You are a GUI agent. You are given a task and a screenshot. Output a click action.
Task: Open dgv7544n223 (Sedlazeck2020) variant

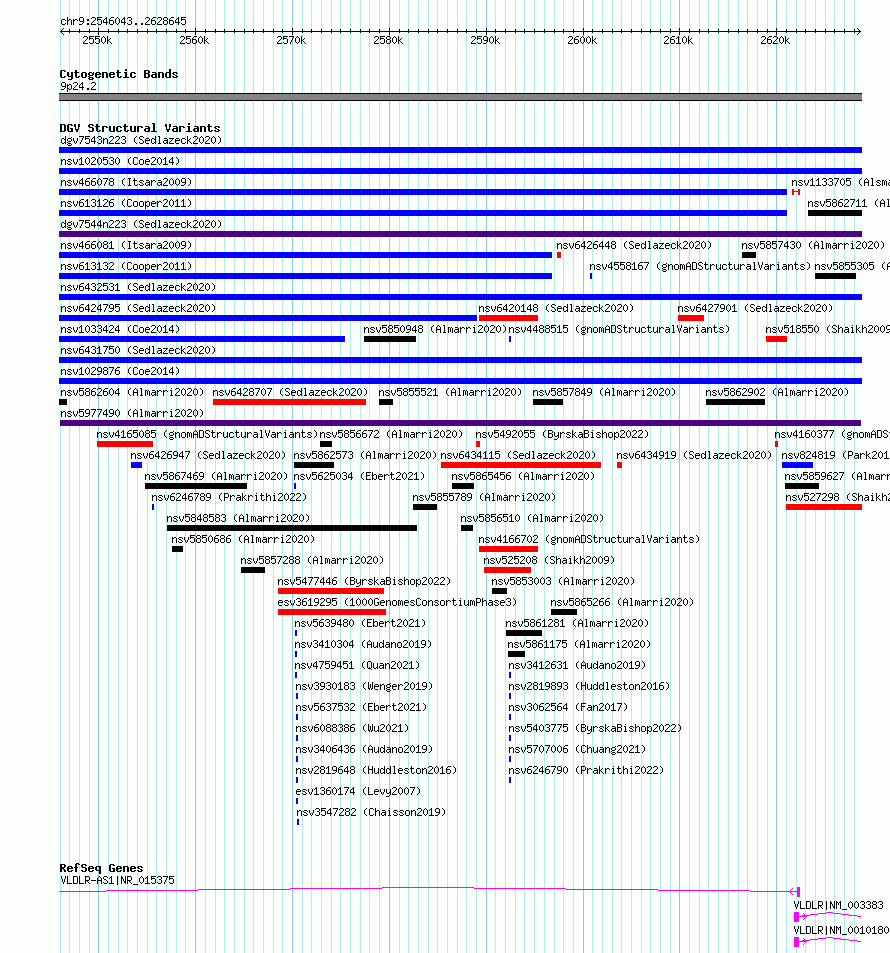coord(141,224)
